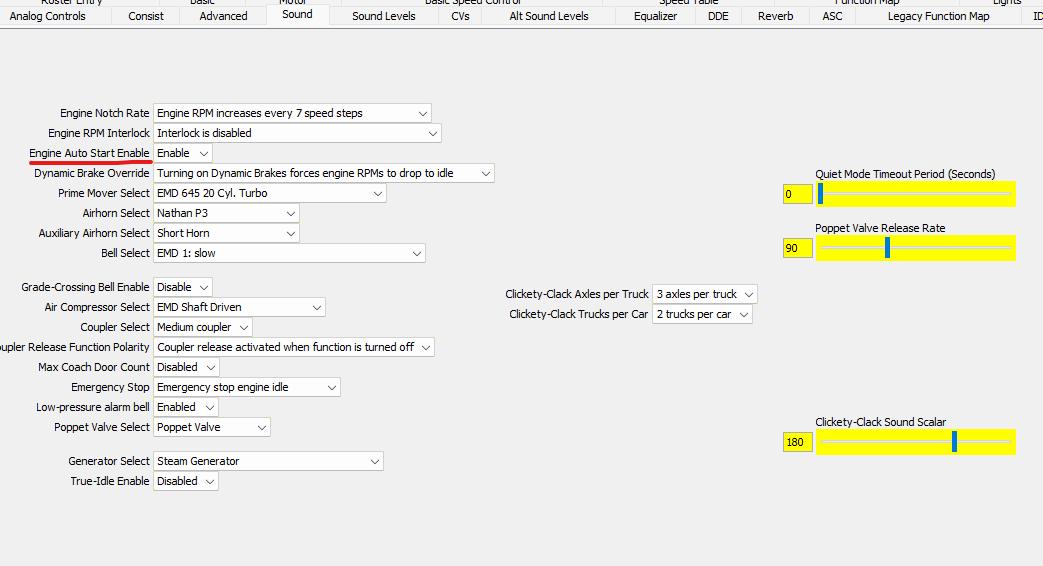Open the Engine Notch Rate dropdown
Screen dimensions: 1043x566
point(292,113)
